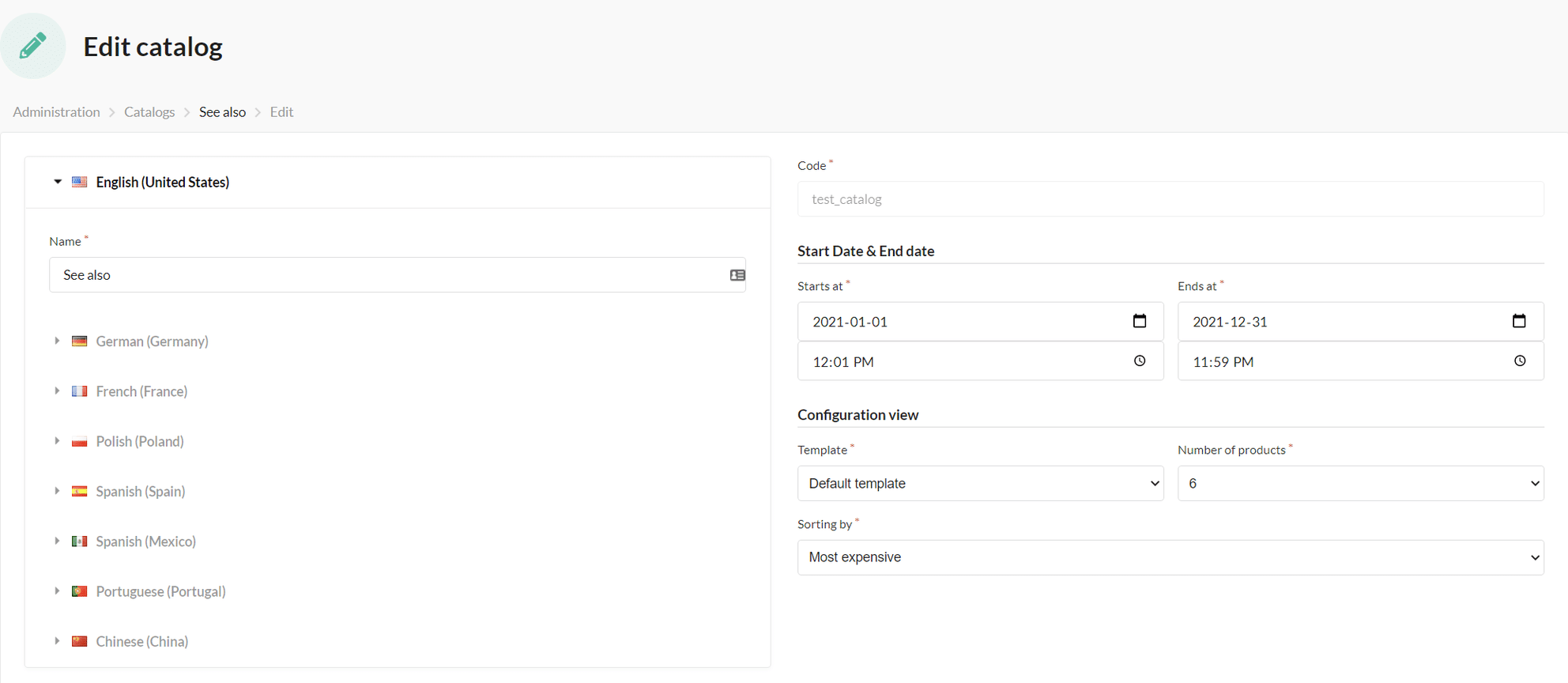The height and width of the screenshot is (683, 1568).
Task: Click the Portuguese (Portugal) label
Action: point(160,591)
